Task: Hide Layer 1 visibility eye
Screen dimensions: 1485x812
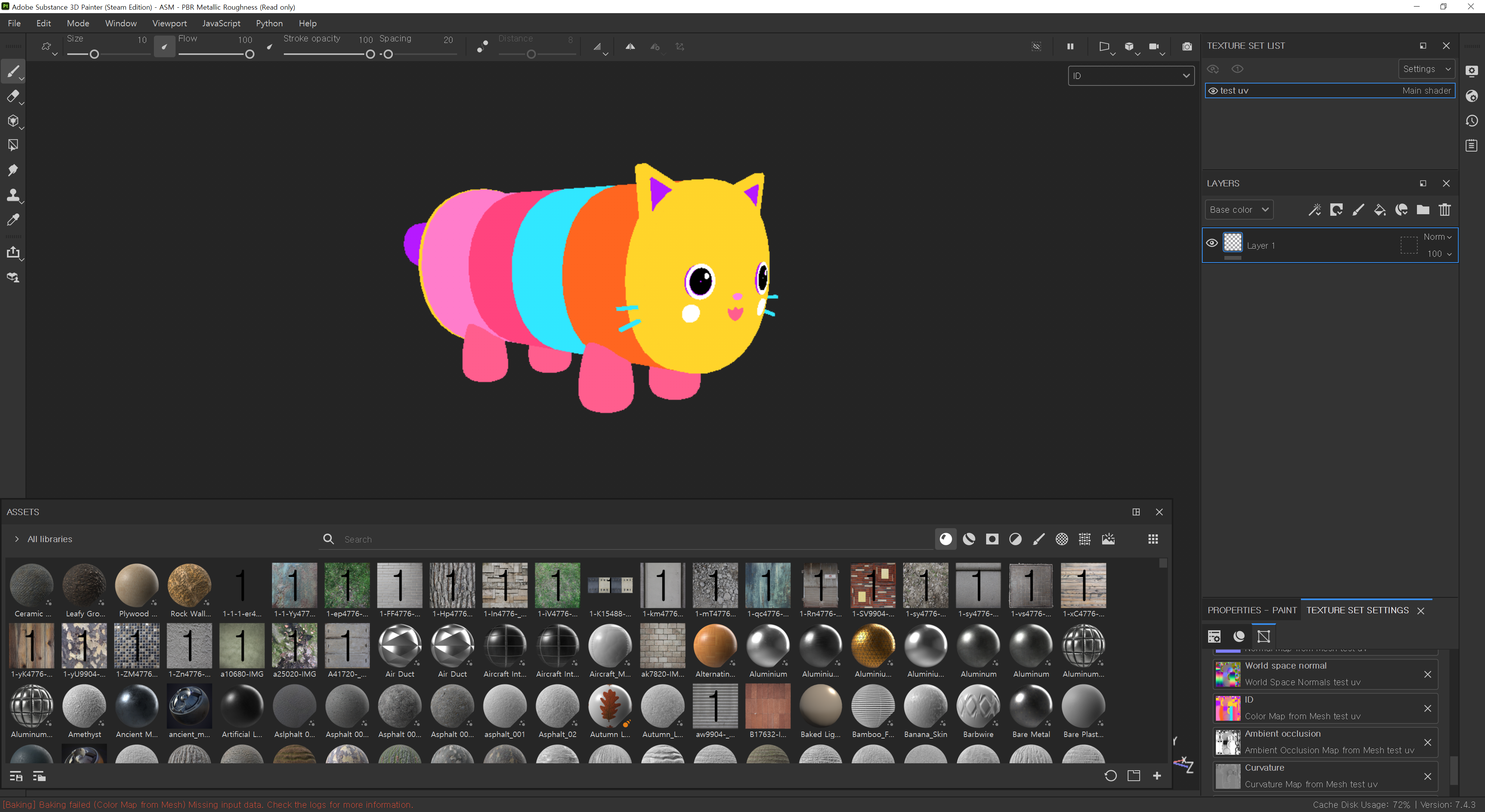Action: [1212, 243]
